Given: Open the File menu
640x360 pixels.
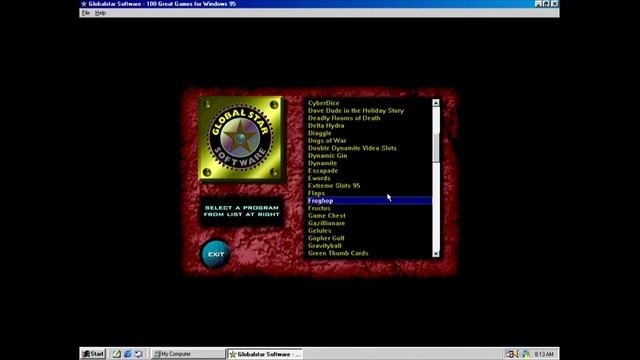Looking at the screenshot, I should 86,13.
